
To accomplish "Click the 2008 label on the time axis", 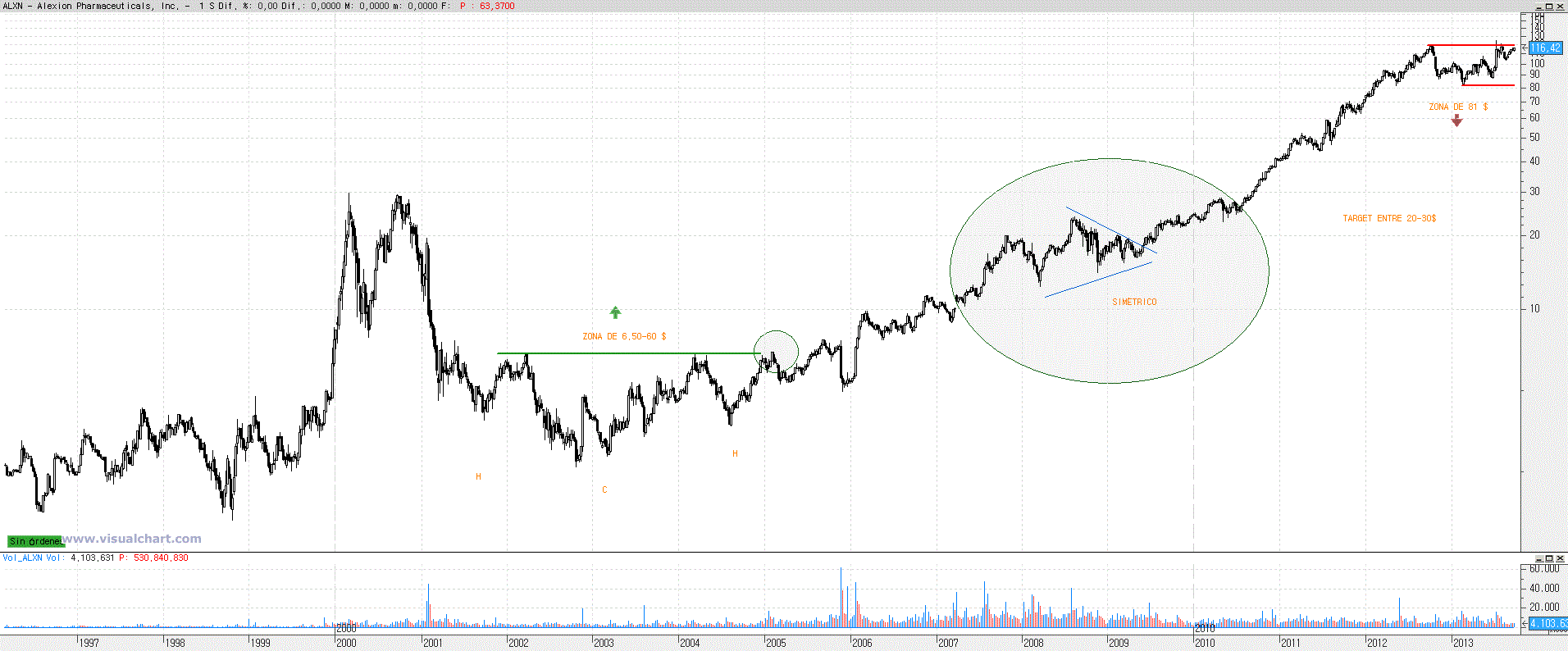I will 1033,643.
